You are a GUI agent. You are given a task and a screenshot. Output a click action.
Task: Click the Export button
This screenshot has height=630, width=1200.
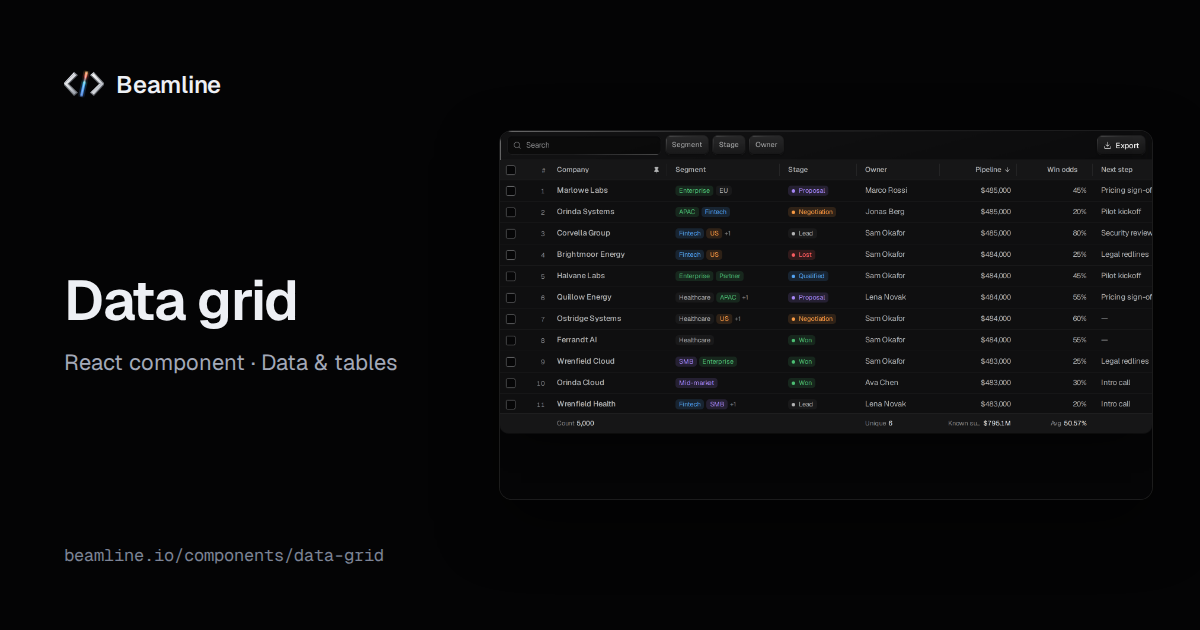[x=1121, y=145]
